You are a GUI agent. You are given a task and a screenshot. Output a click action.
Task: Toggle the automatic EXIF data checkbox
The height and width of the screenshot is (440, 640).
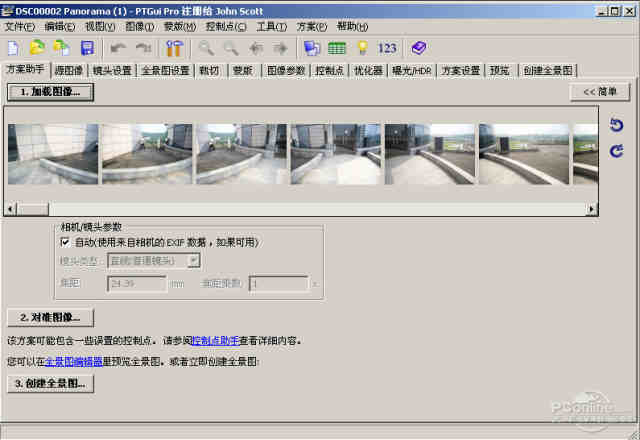click(x=66, y=242)
